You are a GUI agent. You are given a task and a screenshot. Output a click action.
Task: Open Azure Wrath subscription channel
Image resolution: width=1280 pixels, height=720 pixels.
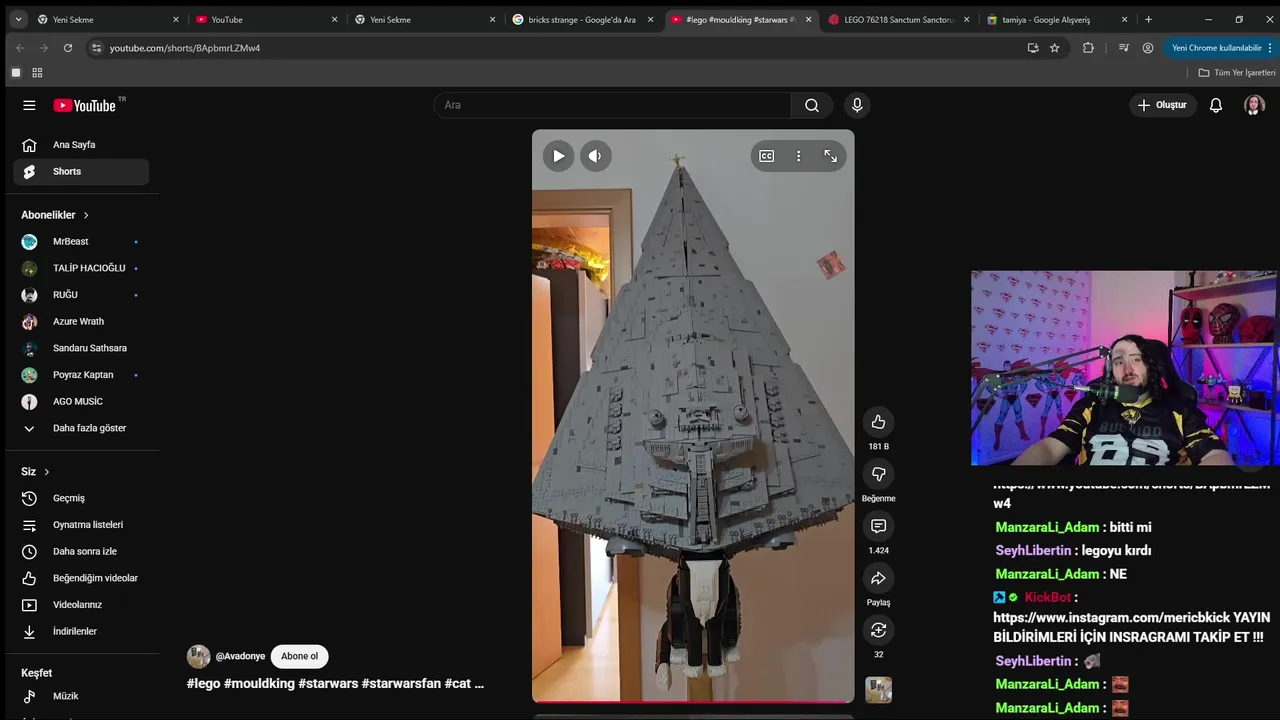point(81,321)
